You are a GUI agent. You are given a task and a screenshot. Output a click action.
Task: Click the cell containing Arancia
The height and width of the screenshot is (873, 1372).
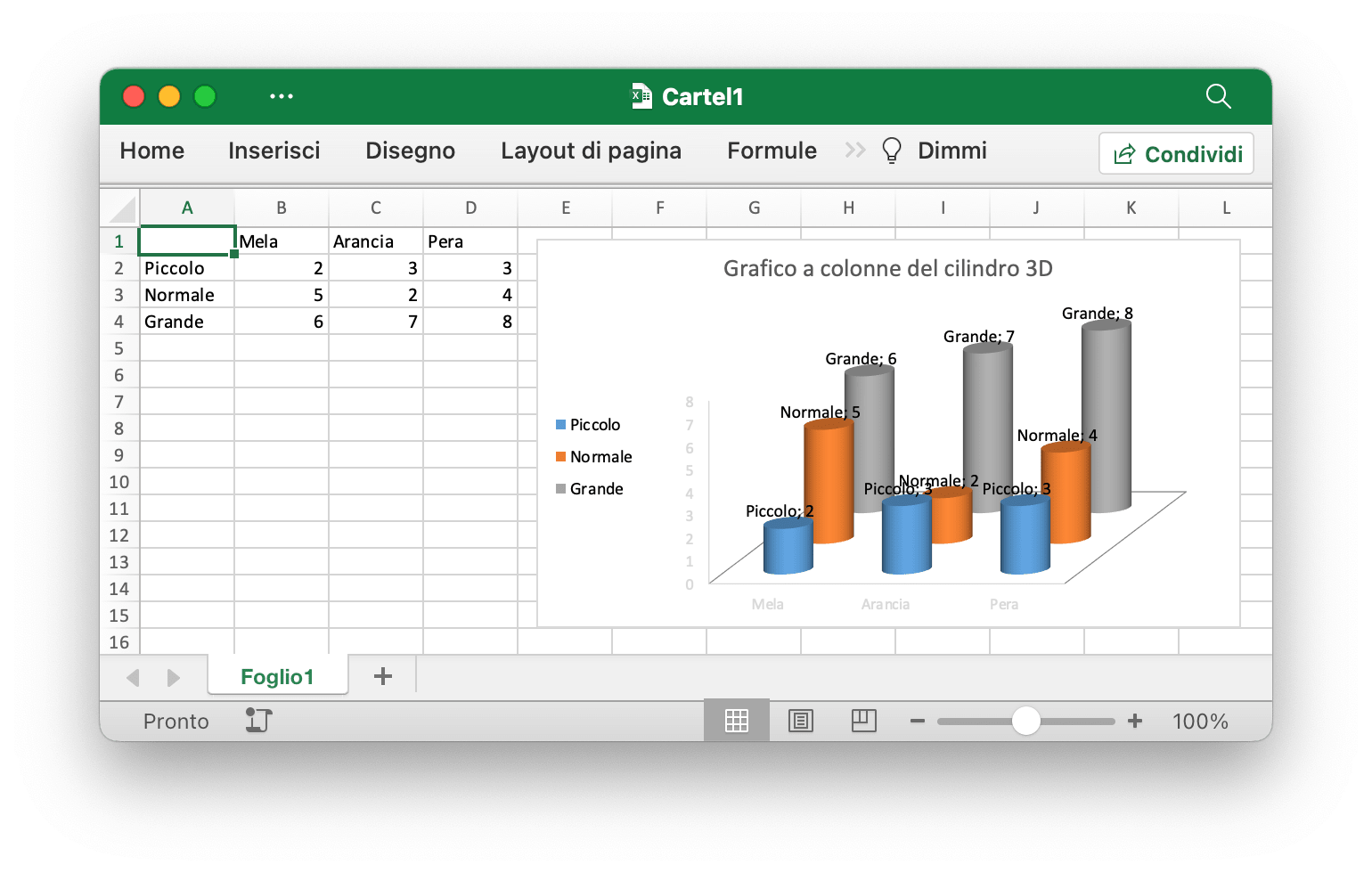(x=376, y=241)
